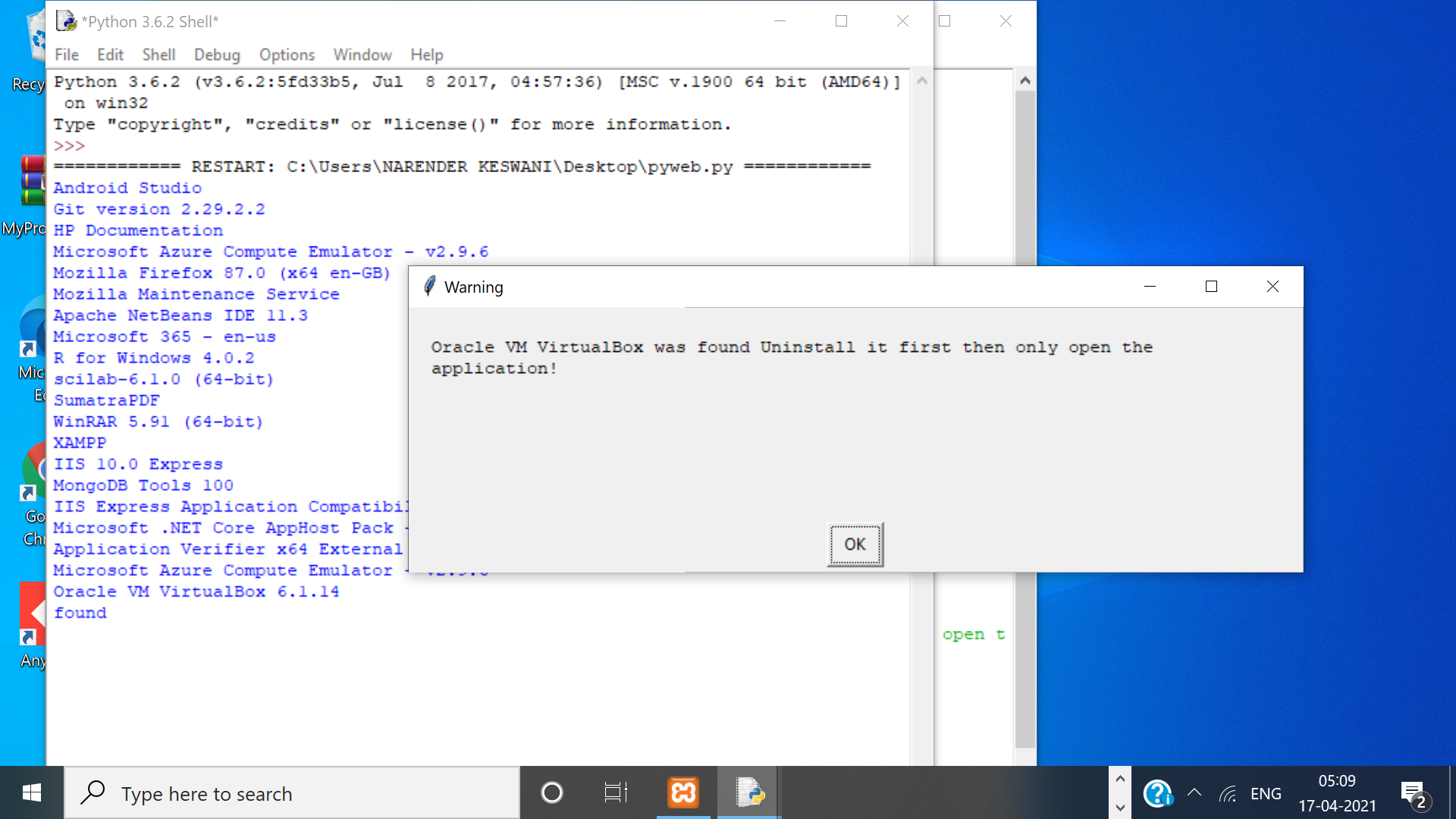Click the XAMPP icon in taskbar

click(x=682, y=793)
